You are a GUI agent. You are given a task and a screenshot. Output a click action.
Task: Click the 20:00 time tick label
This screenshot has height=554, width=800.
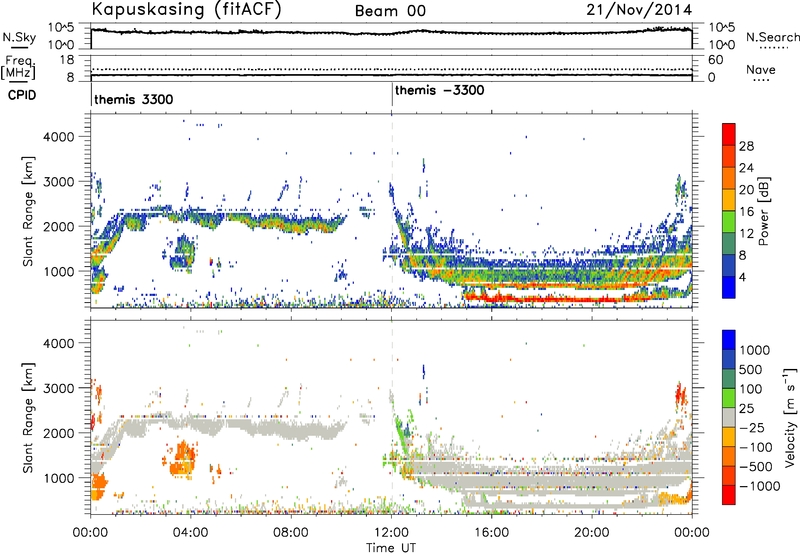click(x=592, y=533)
